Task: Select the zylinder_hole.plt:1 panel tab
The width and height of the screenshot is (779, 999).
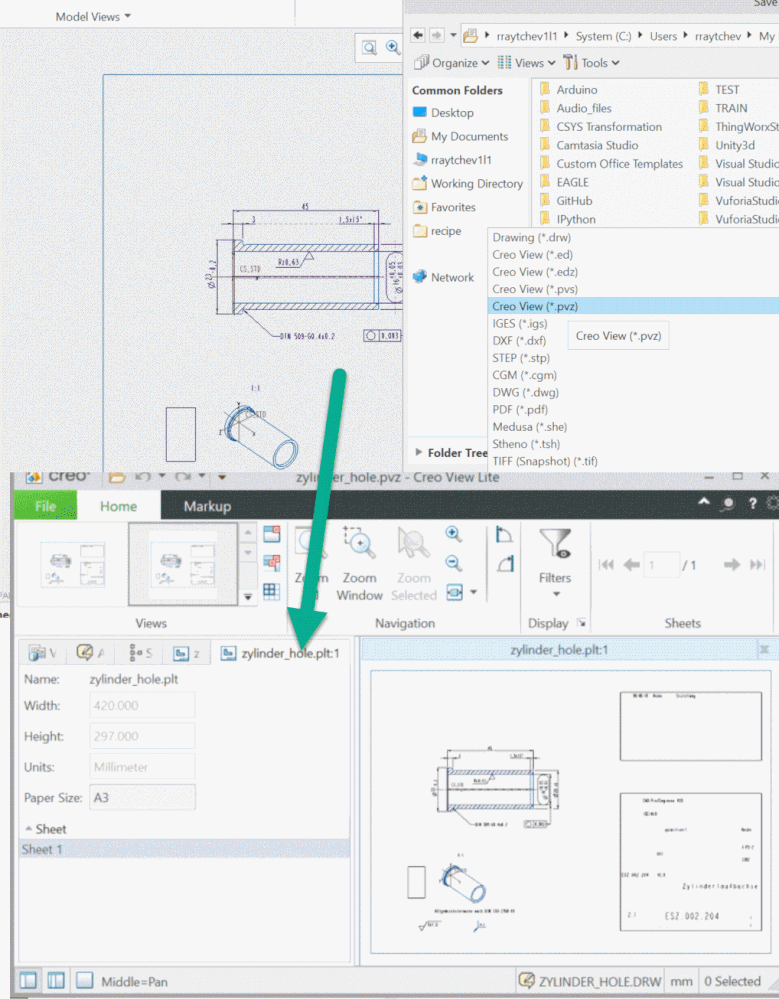Action: [281, 652]
